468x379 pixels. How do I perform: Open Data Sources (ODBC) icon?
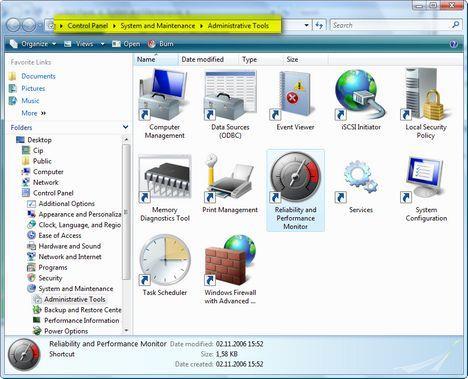(x=230, y=95)
